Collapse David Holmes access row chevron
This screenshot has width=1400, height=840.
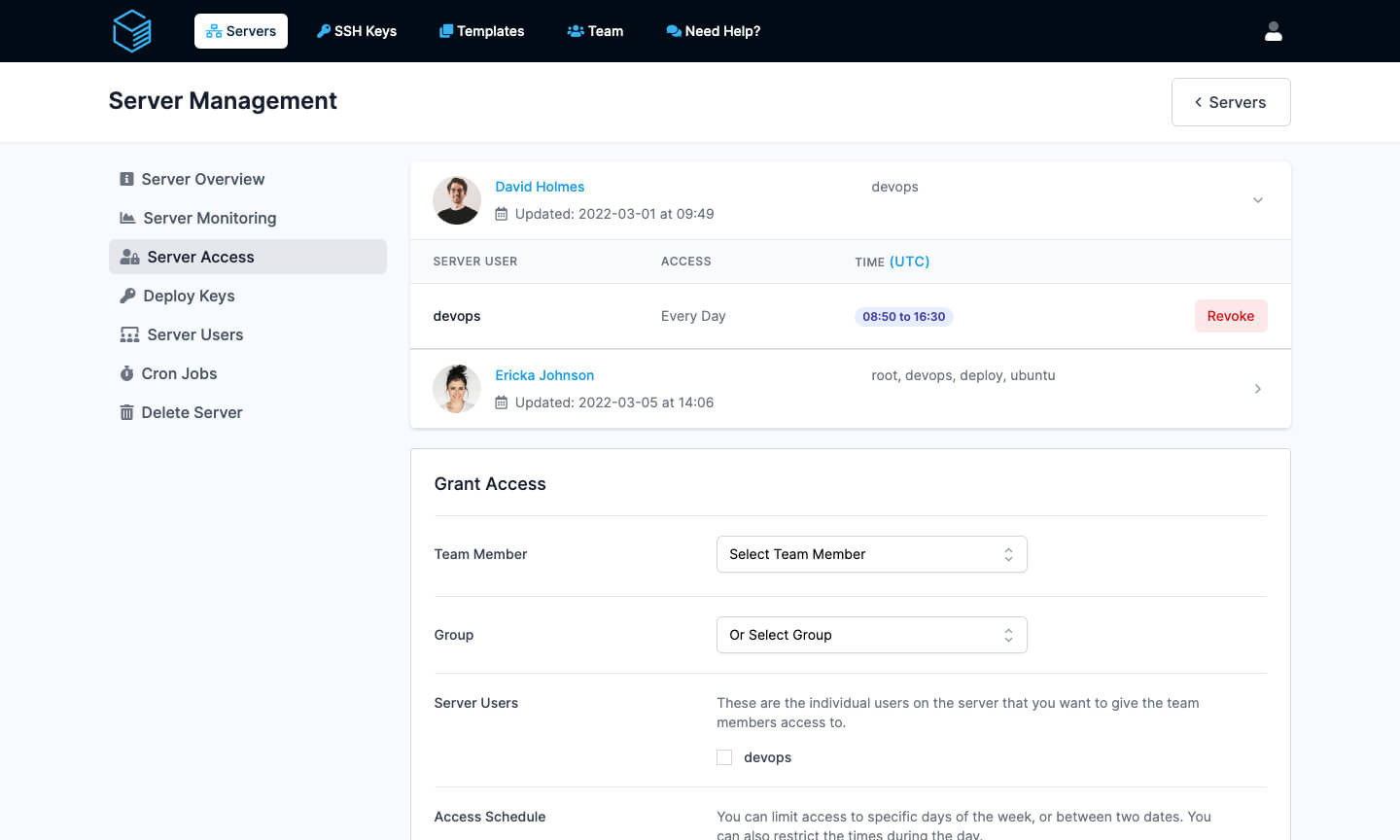pyautogui.click(x=1258, y=200)
